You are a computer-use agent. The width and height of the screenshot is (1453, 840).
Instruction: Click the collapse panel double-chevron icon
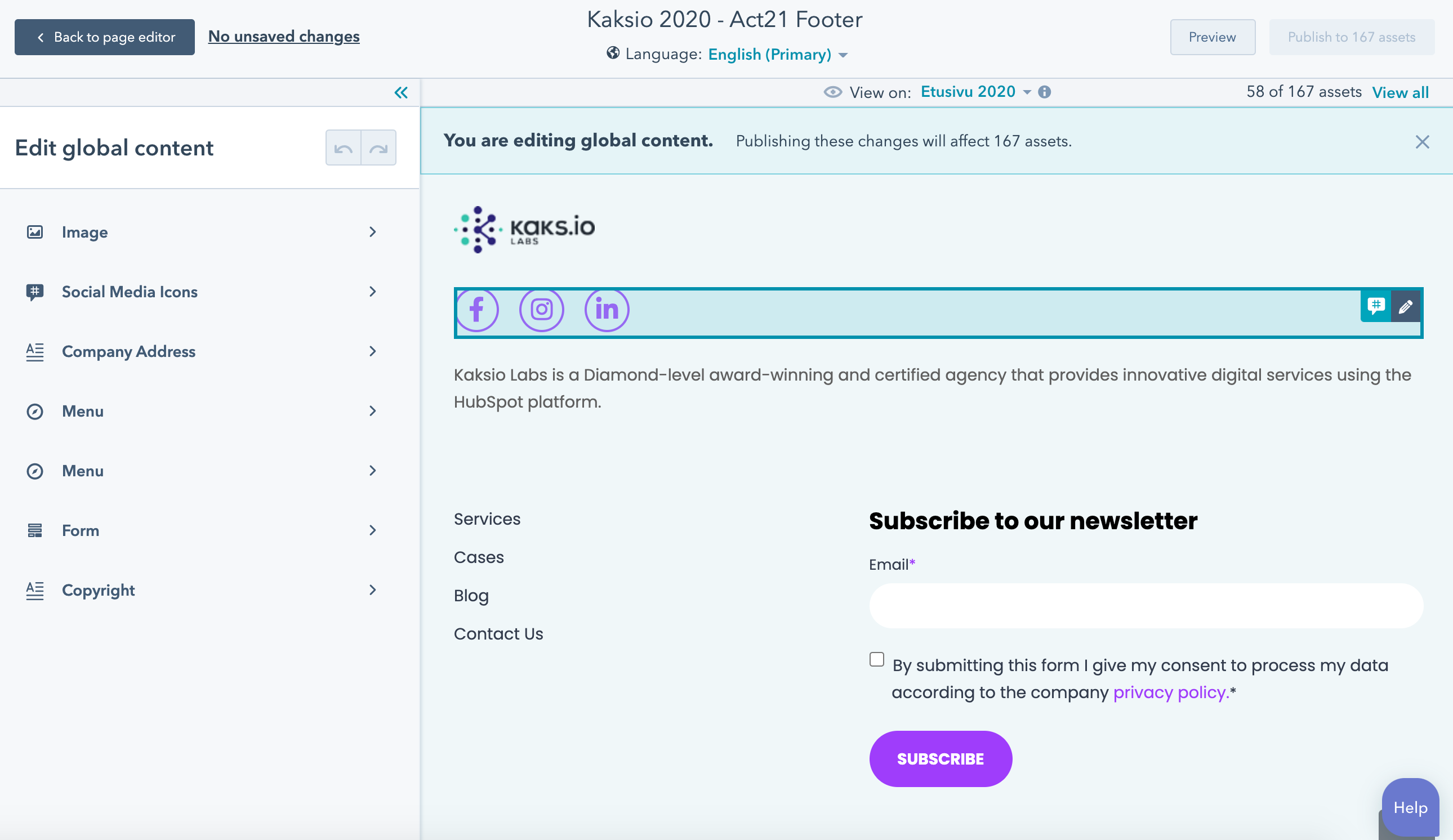click(x=401, y=92)
